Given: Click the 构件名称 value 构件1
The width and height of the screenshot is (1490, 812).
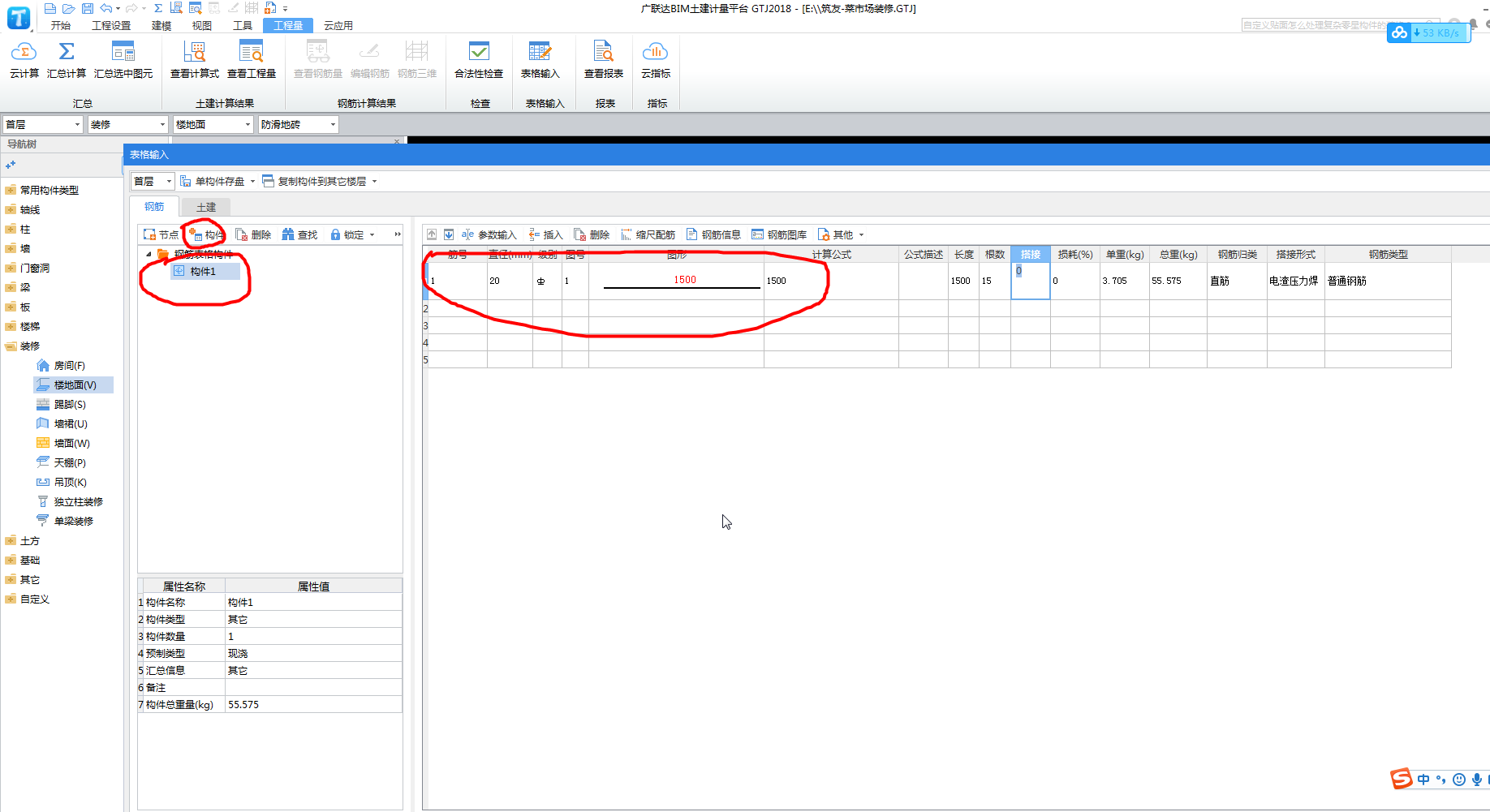Looking at the screenshot, I should click(313, 602).
